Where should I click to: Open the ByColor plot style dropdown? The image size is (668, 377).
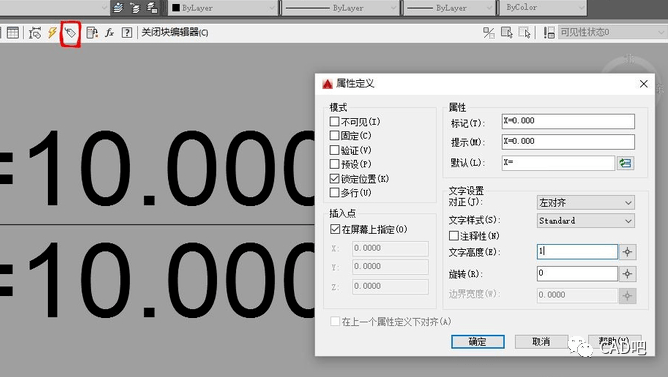tap(543, 8)
